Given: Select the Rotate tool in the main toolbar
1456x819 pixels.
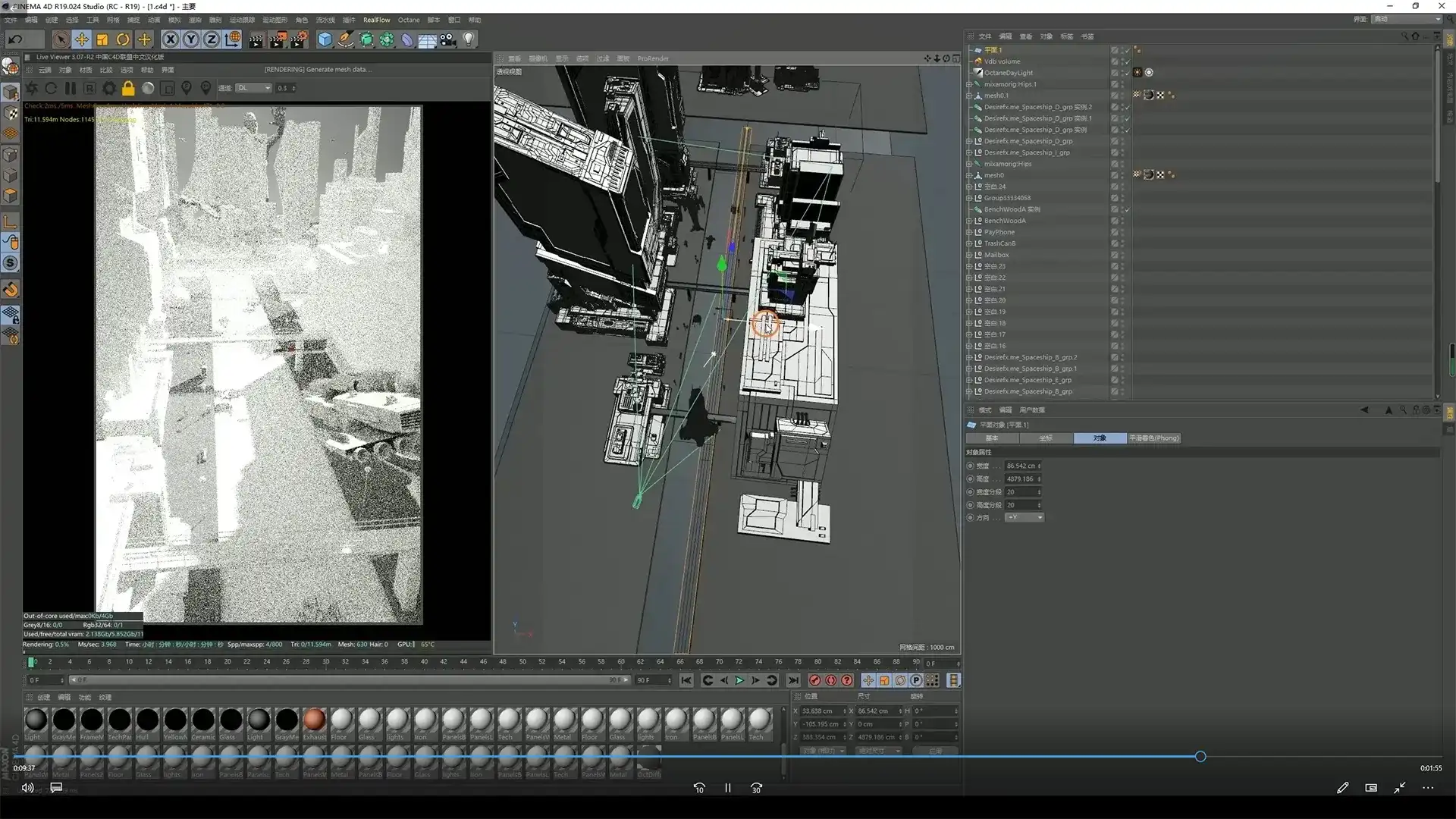Looking at the screenshot, I should pos(122,39).
